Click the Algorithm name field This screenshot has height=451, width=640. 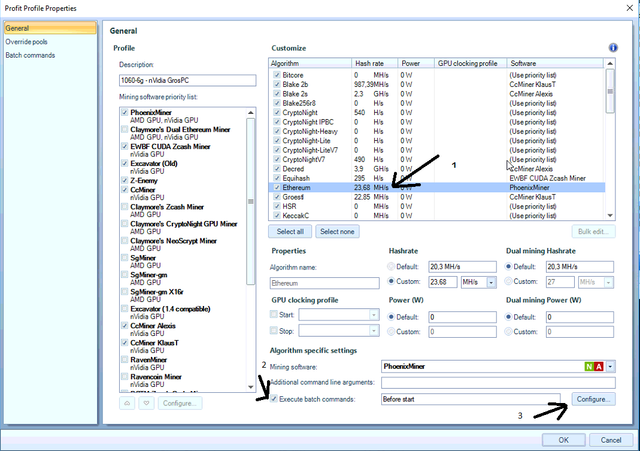[324, 283]
